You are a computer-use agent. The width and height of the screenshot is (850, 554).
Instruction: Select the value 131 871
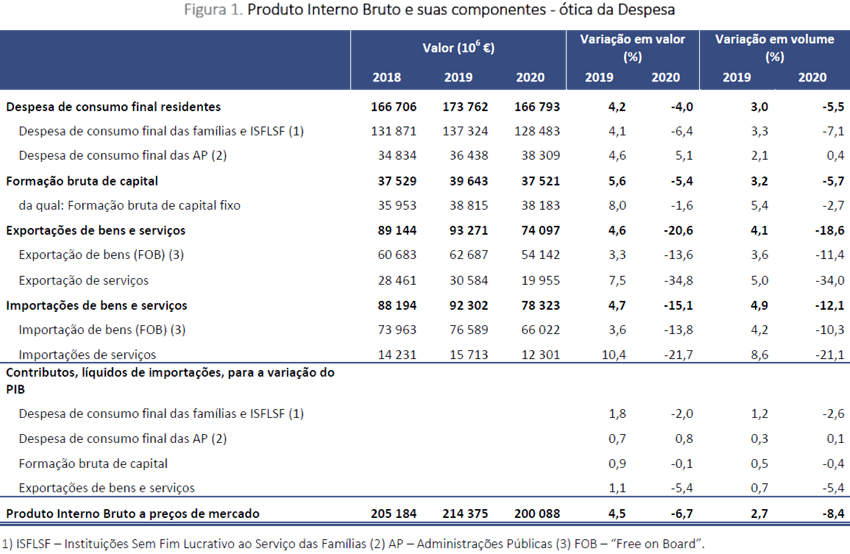(x=394, y=131)
